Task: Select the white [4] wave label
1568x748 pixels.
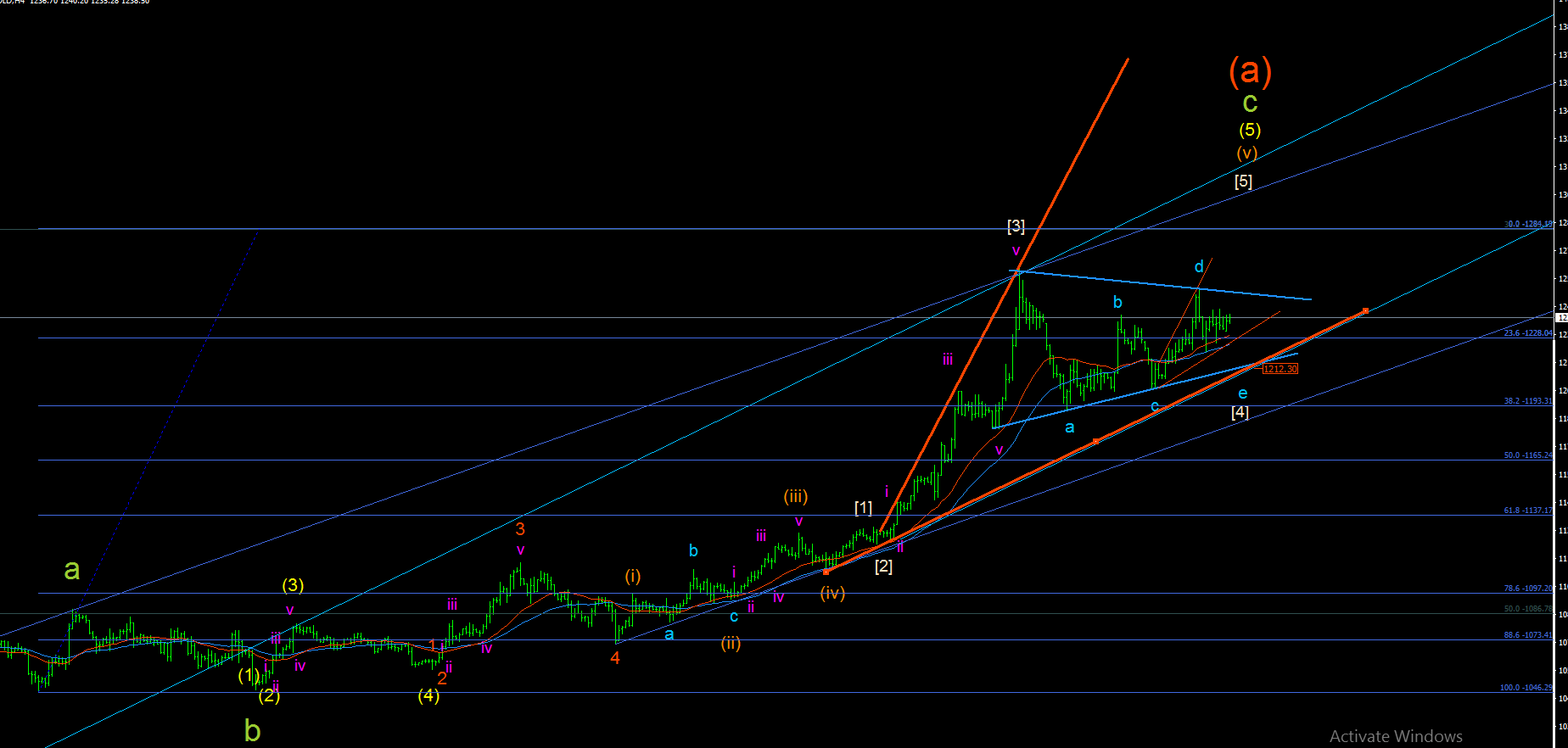Action: point(1240,412)
